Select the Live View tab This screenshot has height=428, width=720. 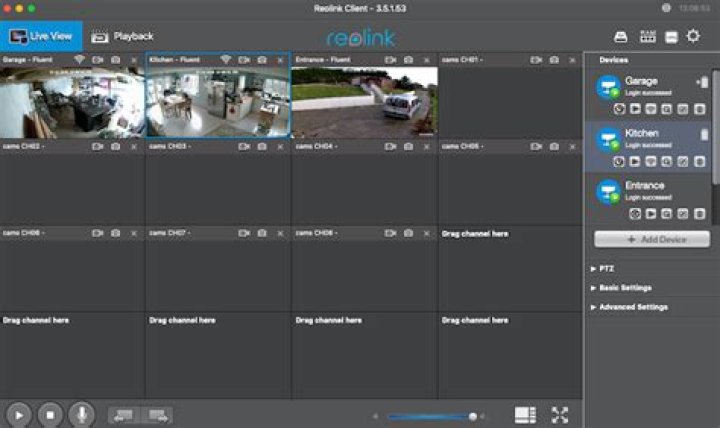click(41, 36)
